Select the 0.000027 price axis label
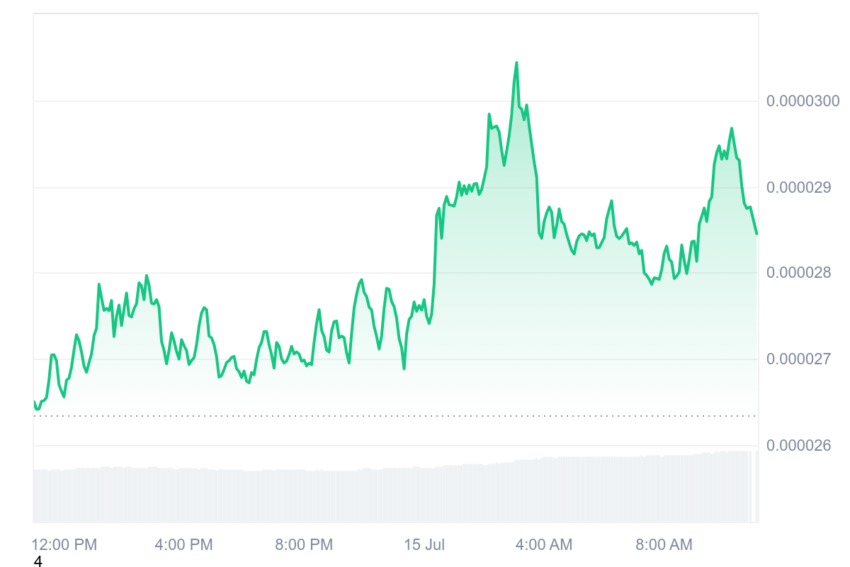The image size is (850, 567). (x=799, y=359)
